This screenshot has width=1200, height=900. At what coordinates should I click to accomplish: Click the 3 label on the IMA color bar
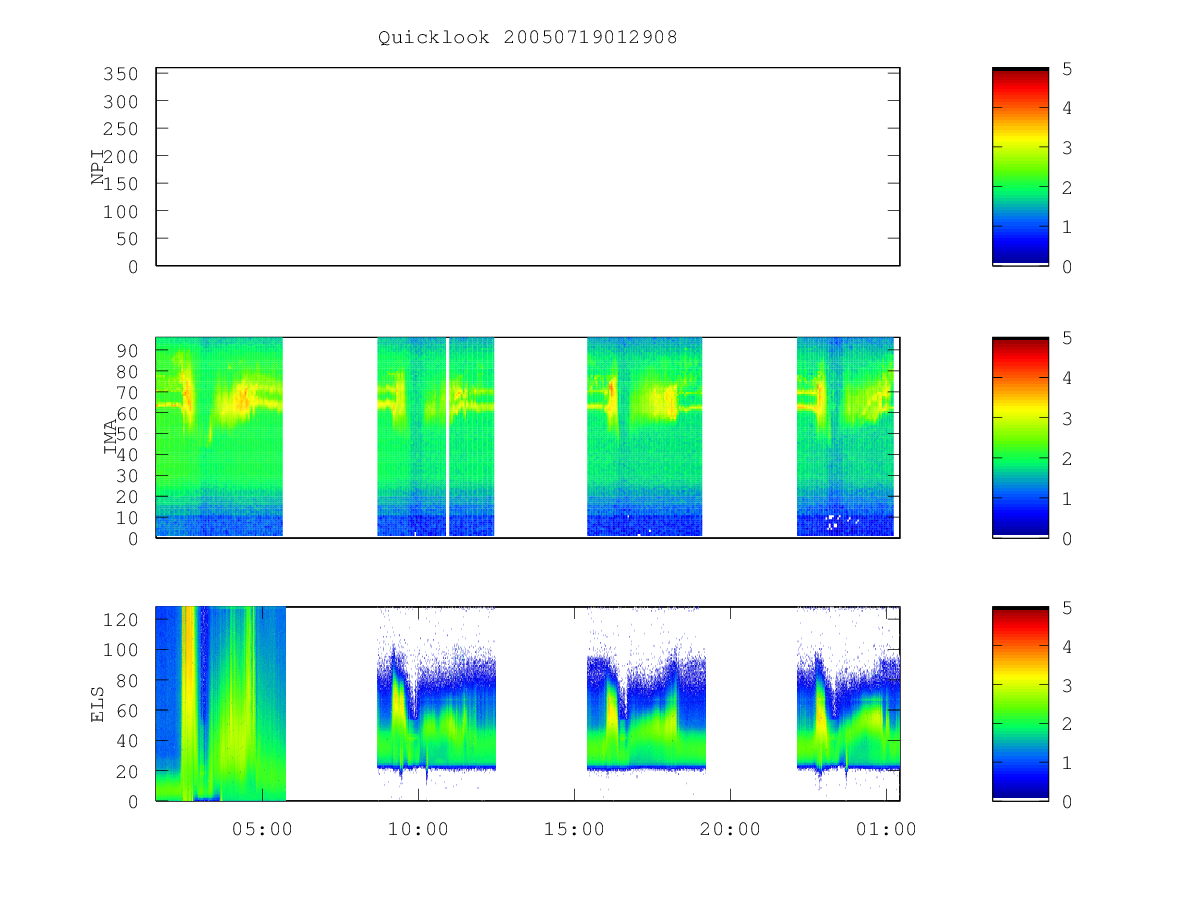[x=1068, y=418]
